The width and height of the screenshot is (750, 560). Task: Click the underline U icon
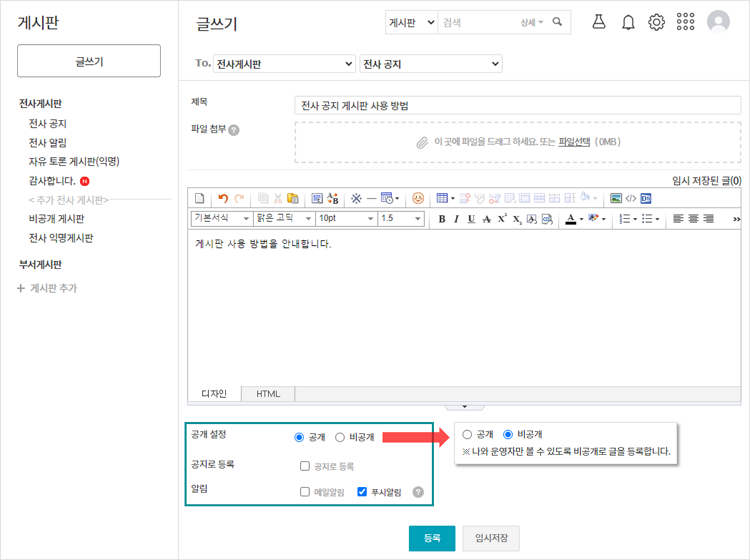click(471, 219)
